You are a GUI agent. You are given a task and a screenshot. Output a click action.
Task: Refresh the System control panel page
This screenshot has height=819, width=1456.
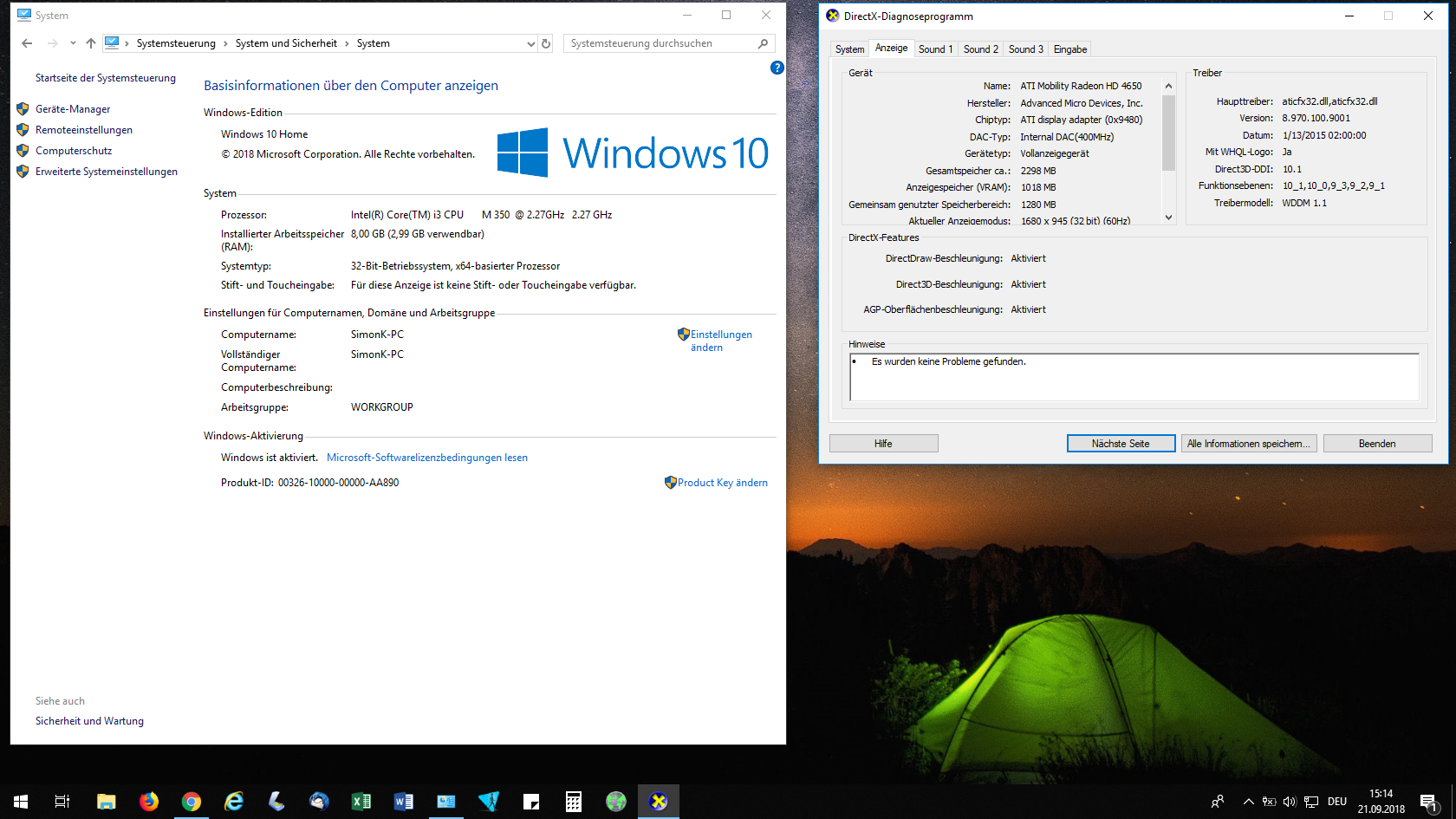(x=546, y=43)
